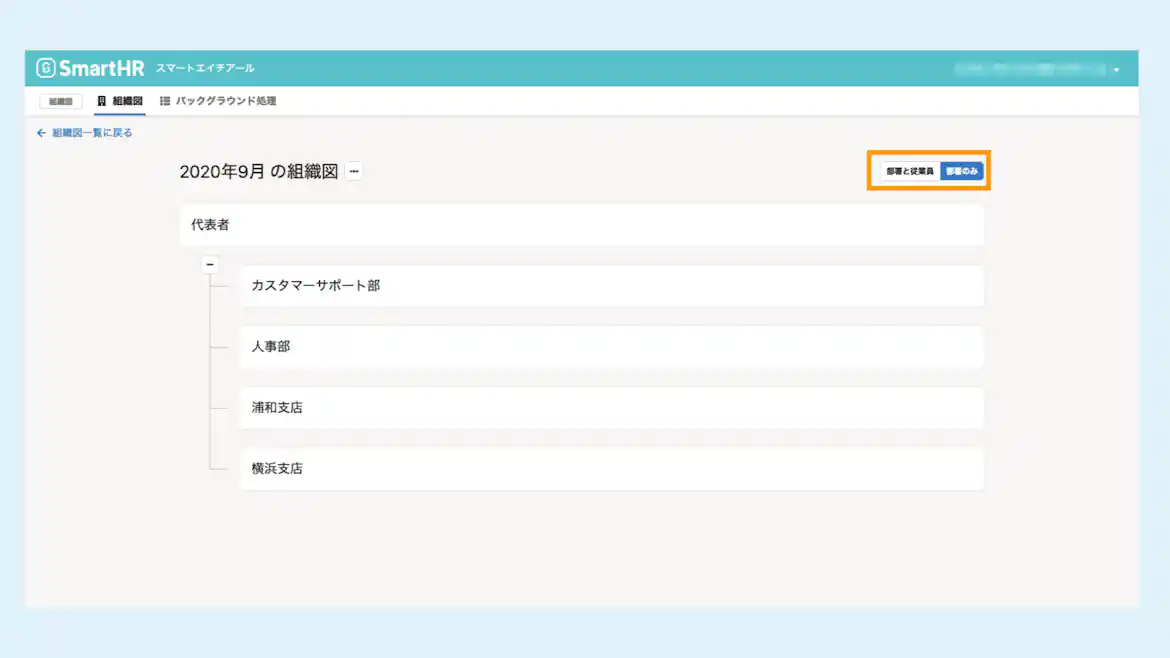
Task: Collapse 代表者 children using the minus control
Action: tap(210, 262)
